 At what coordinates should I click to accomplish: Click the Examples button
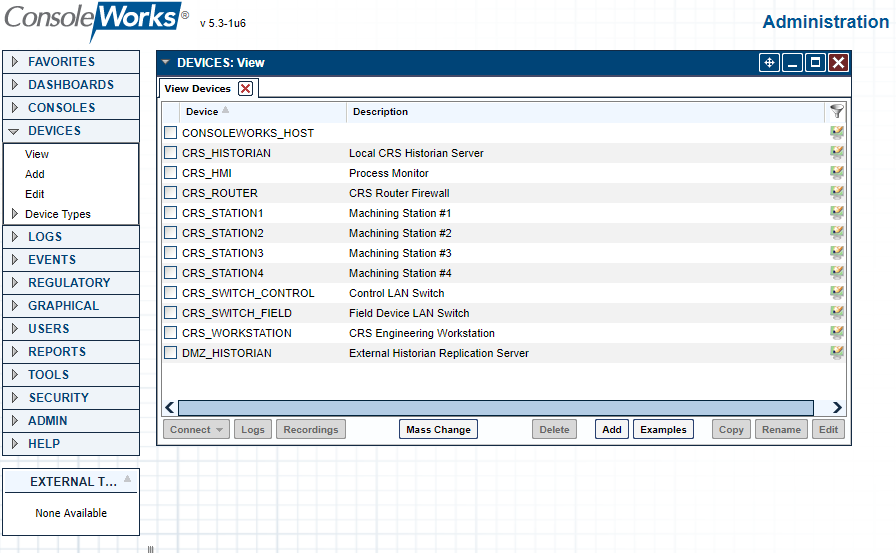coord(663,430)
